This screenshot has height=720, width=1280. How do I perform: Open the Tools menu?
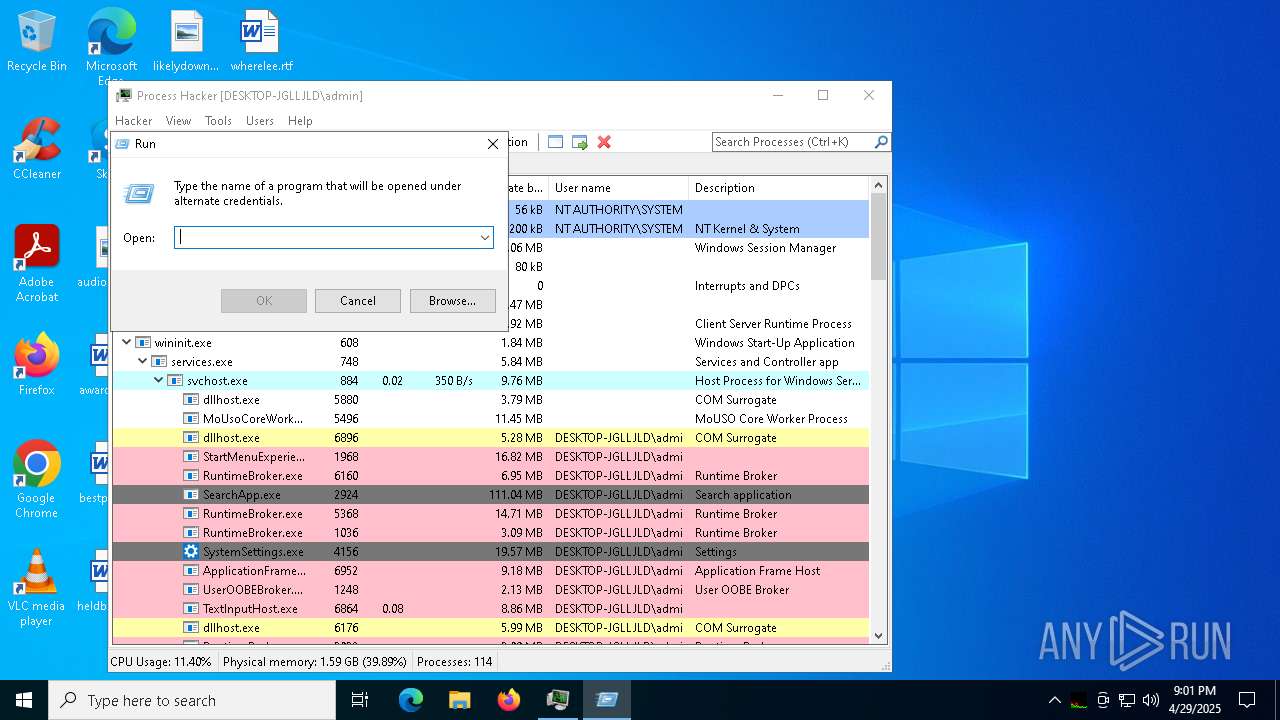pos(218,121)
